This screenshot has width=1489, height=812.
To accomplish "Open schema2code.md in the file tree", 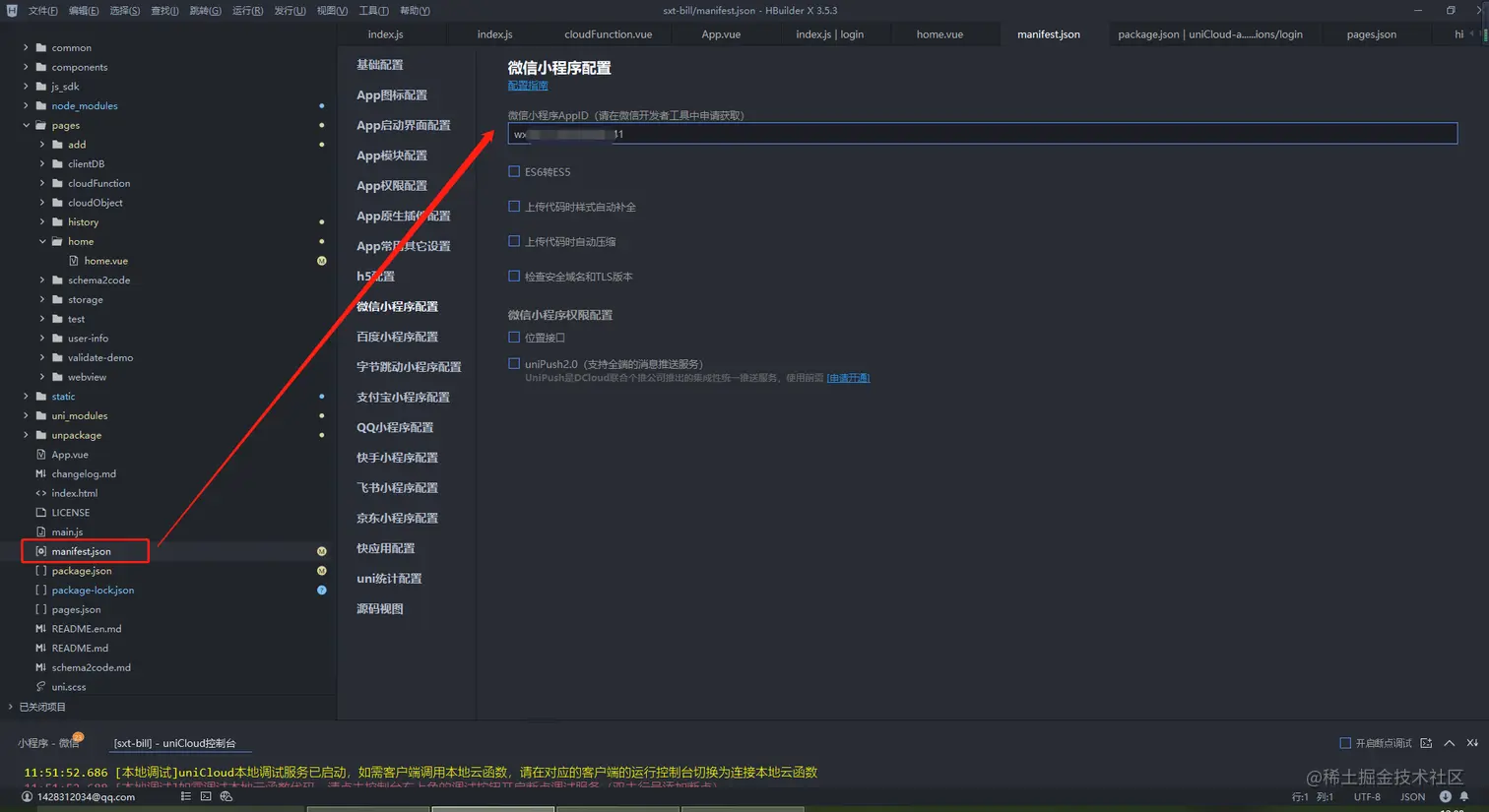I will point(92,667).
